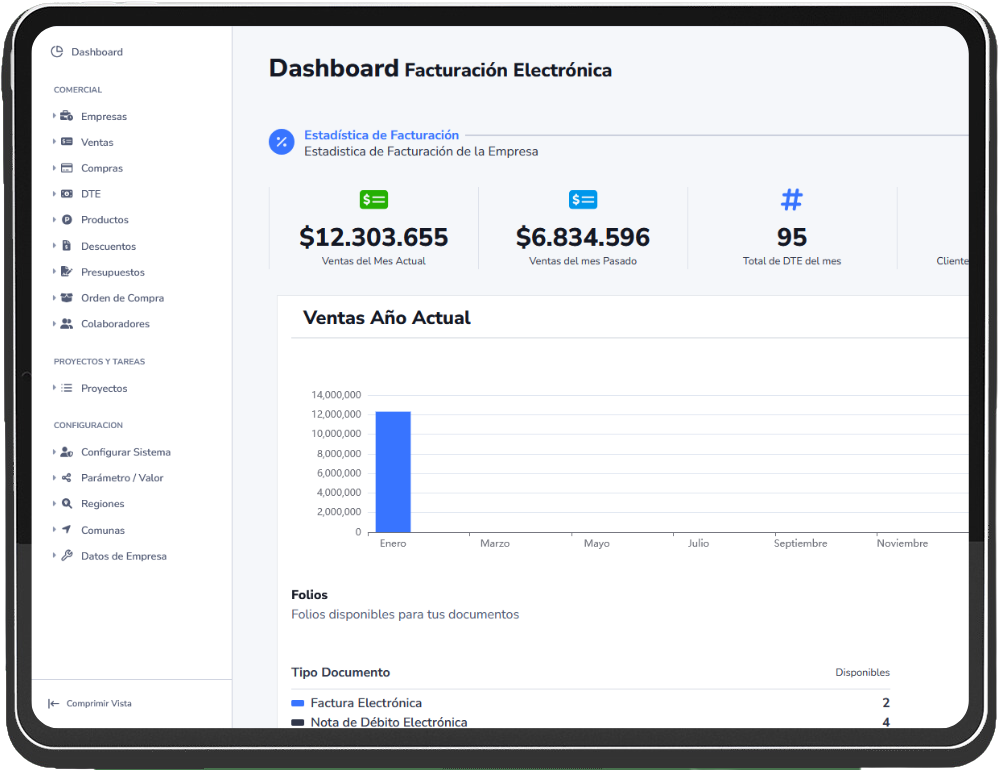Click the blue Enero bar in chart
Screen dimensions: 1000x770
(393, 471)
